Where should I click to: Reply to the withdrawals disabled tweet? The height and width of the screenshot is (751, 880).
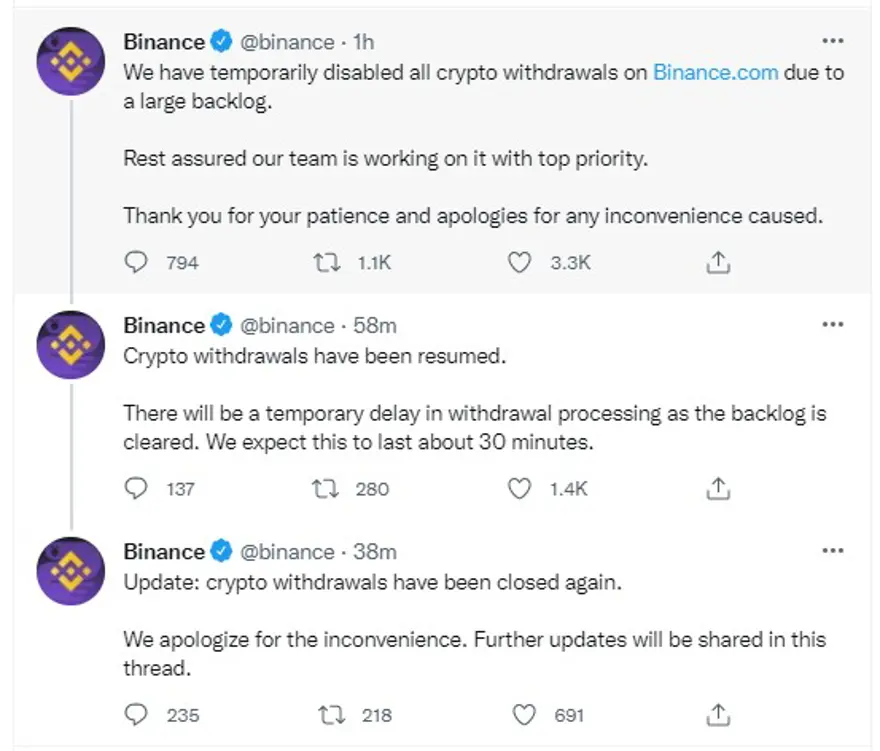coord(135,262)
